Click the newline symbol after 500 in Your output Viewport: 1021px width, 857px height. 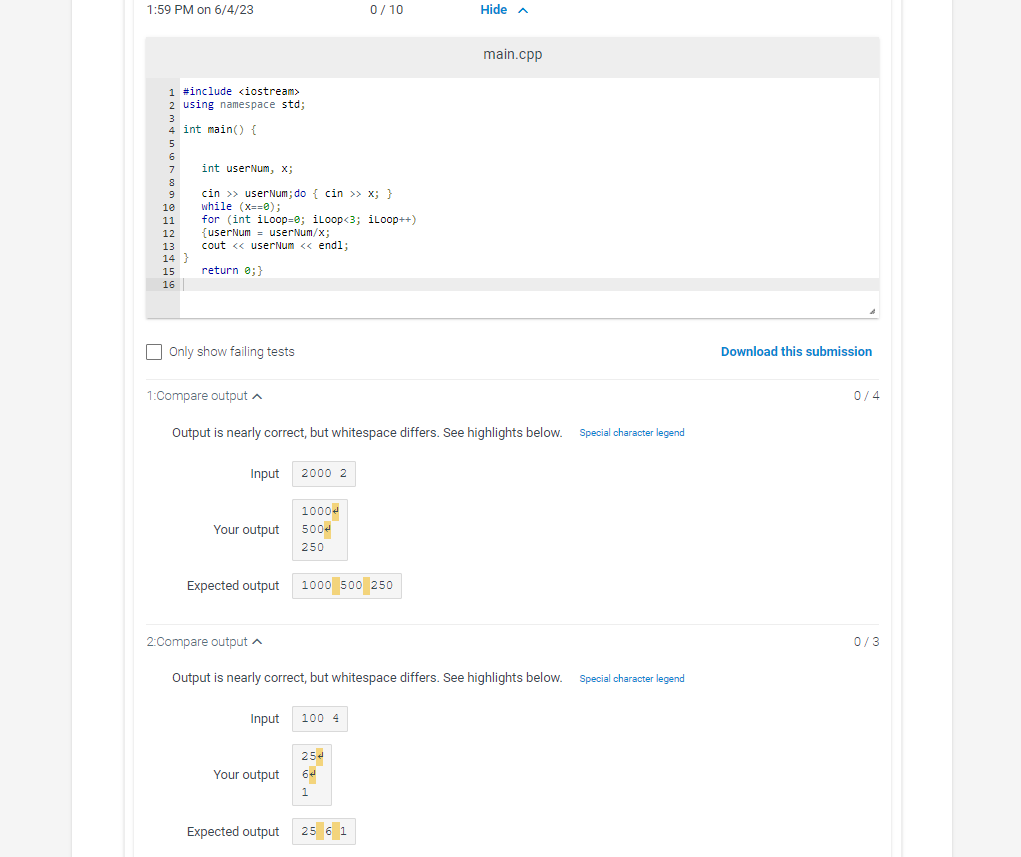[x=328, y=529]
